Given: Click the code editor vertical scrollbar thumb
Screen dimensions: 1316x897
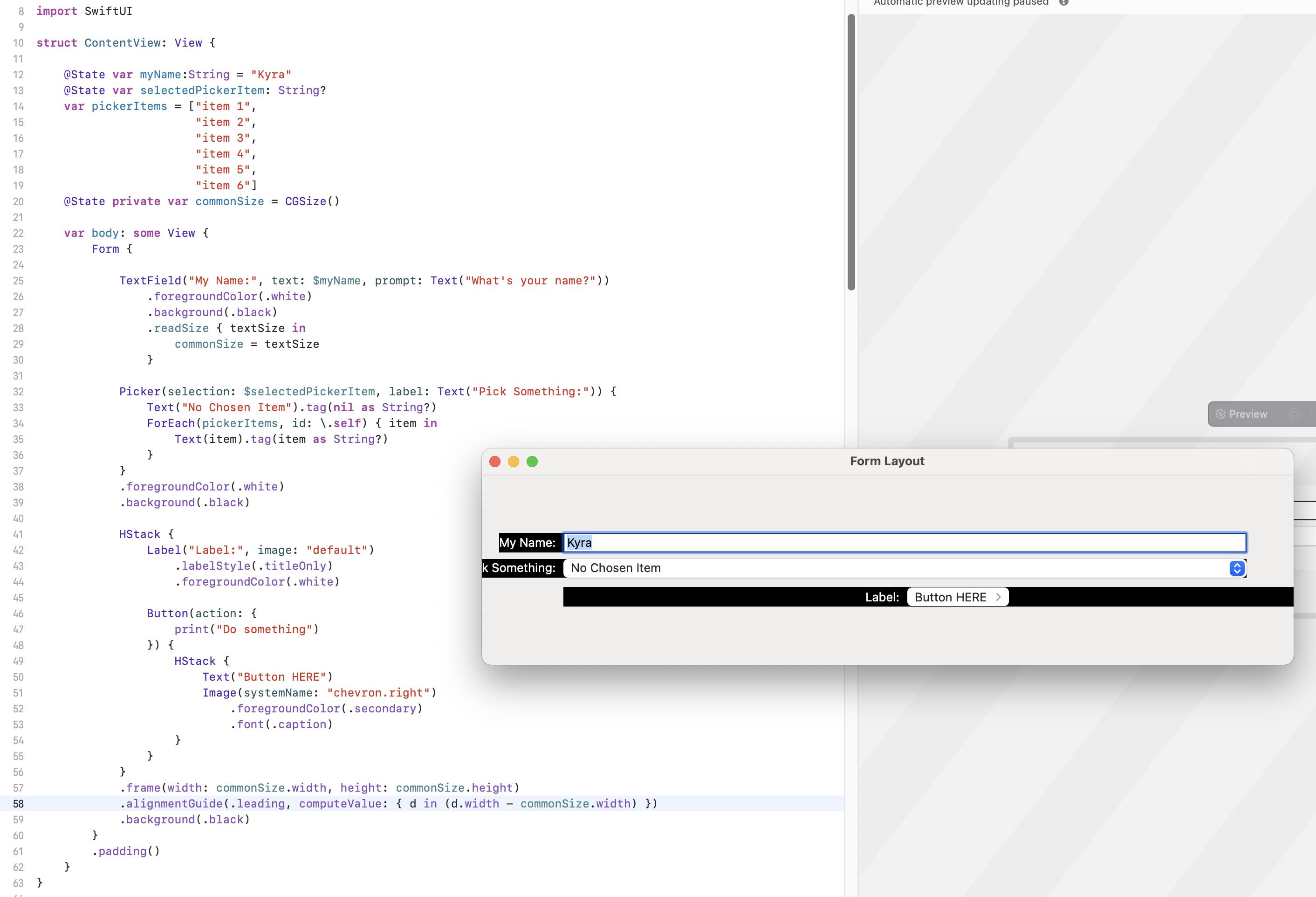Looking at the screenshot, I should click(850, 152).
